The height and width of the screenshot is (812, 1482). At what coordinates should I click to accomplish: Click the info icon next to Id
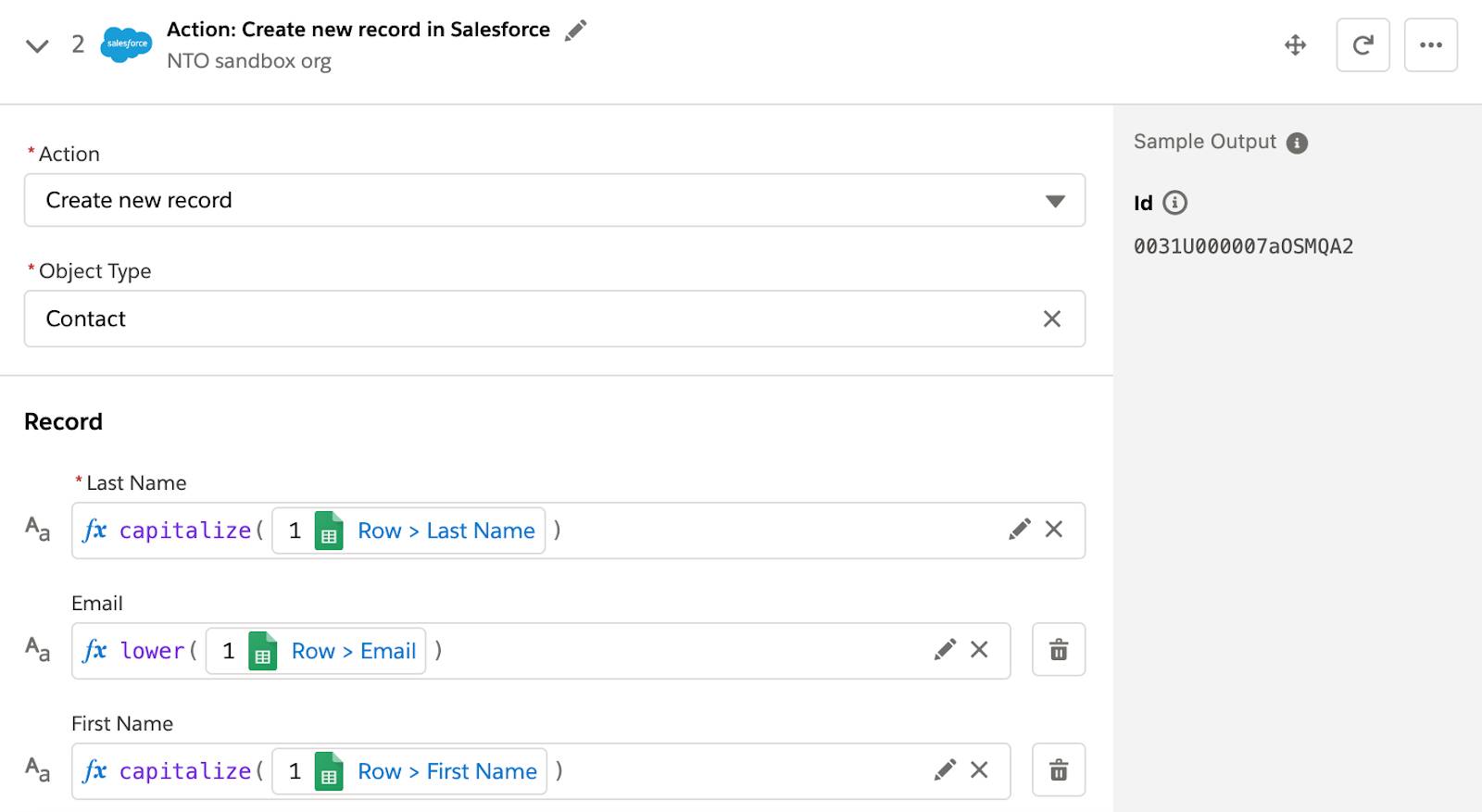click(x=1174, y=202)
